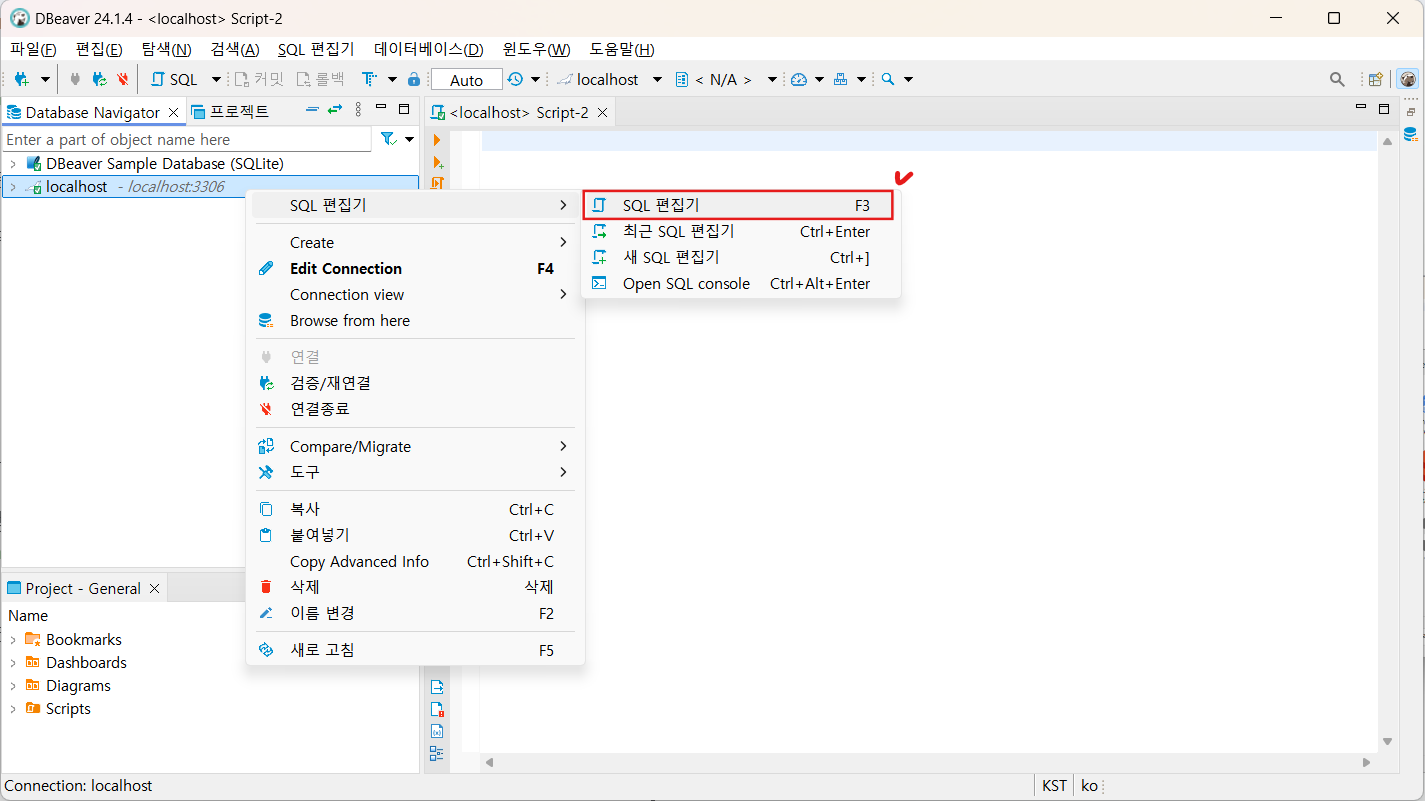Click the transaction log clock icon
This screenshot has height=801, width=1425.
tap(515, 79)
